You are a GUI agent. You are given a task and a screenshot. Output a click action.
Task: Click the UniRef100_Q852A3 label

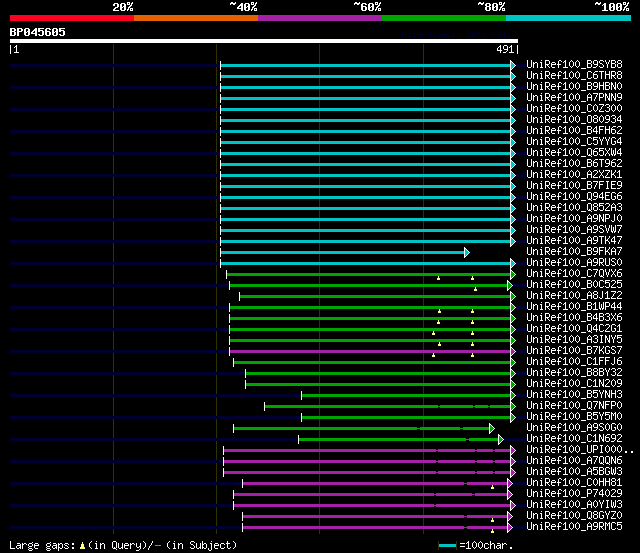click(x=574, y=208)
